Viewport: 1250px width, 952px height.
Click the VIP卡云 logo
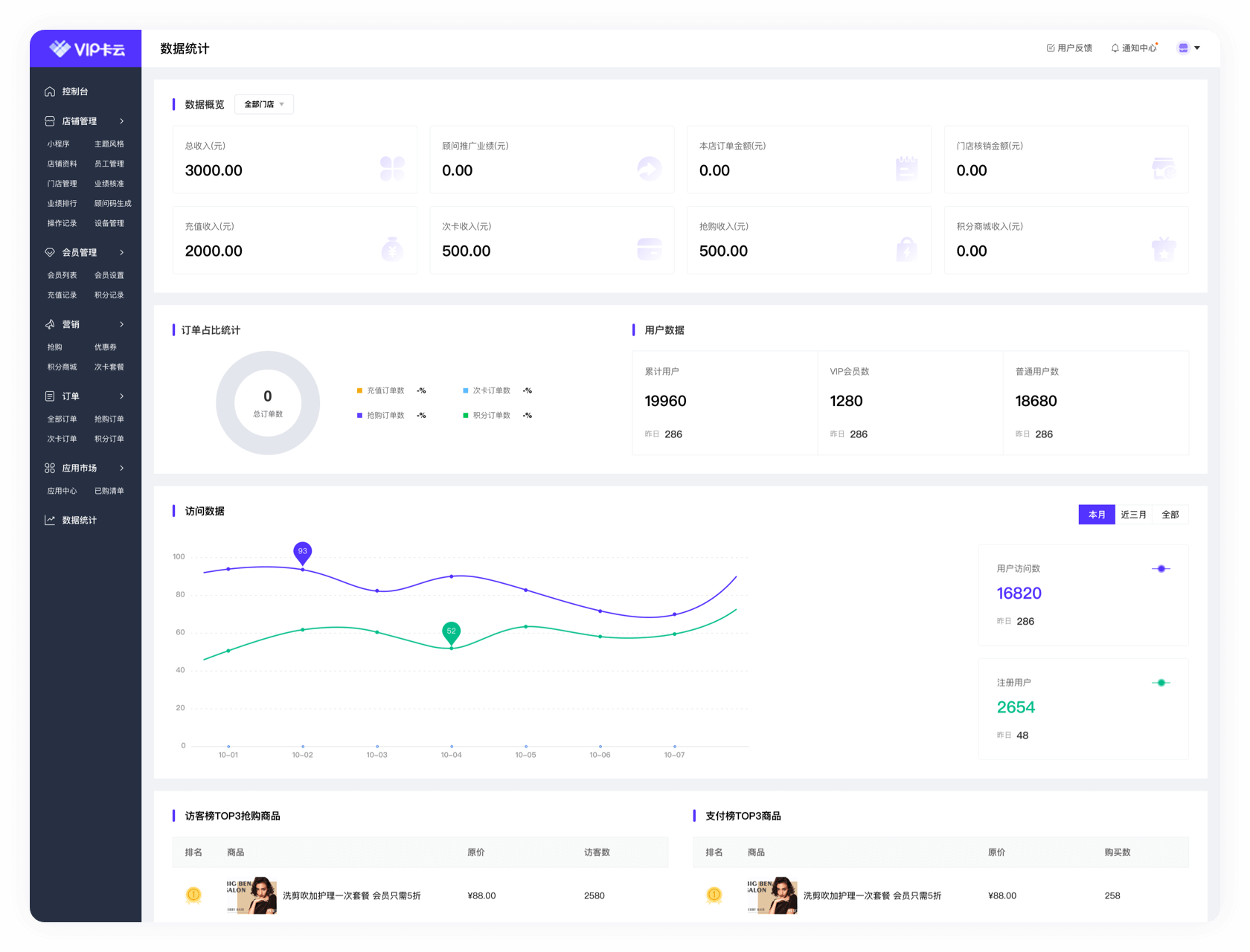86,49
